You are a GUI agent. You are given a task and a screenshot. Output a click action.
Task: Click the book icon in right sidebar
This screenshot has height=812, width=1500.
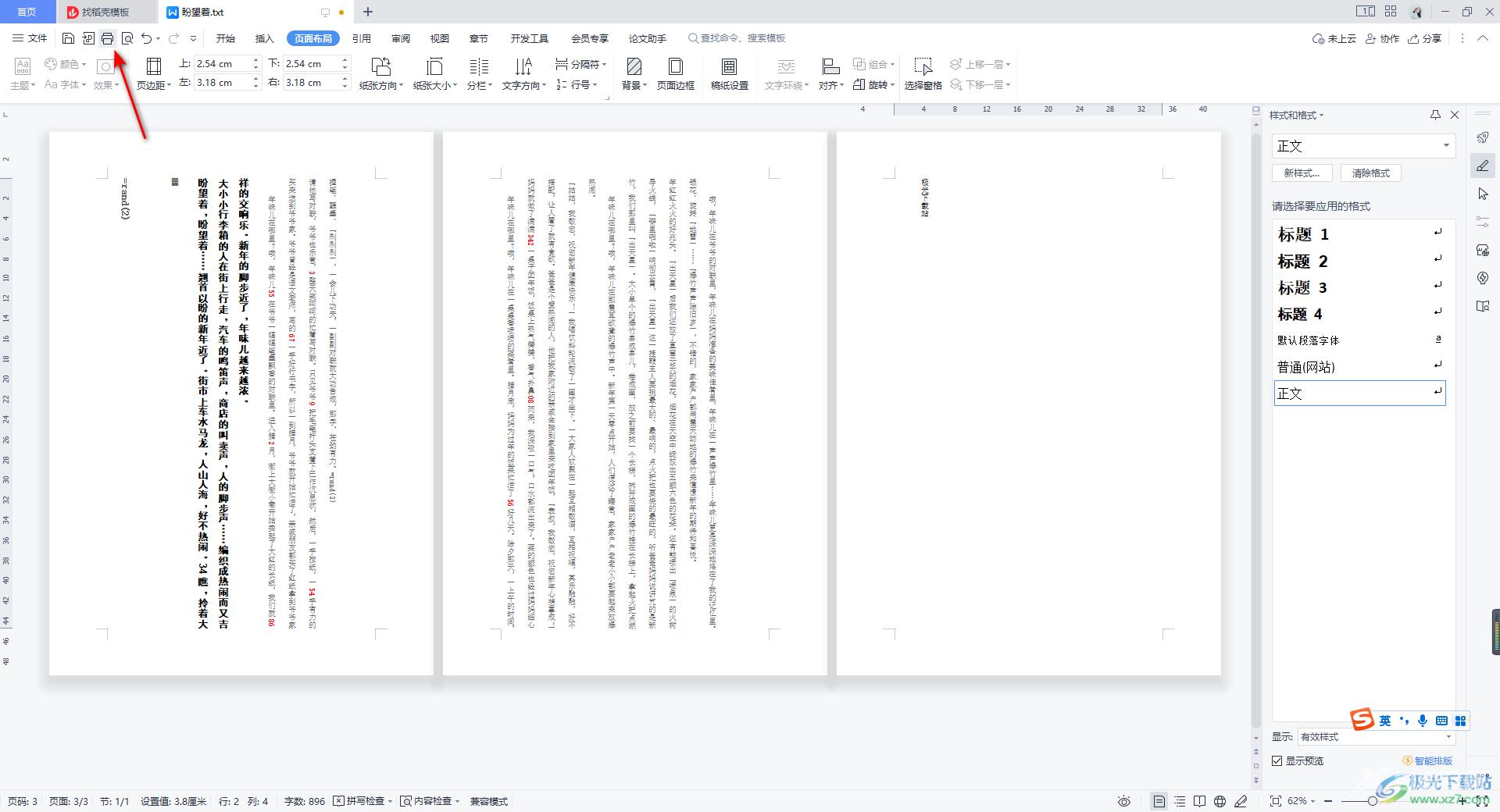[x=1483, y=306]
